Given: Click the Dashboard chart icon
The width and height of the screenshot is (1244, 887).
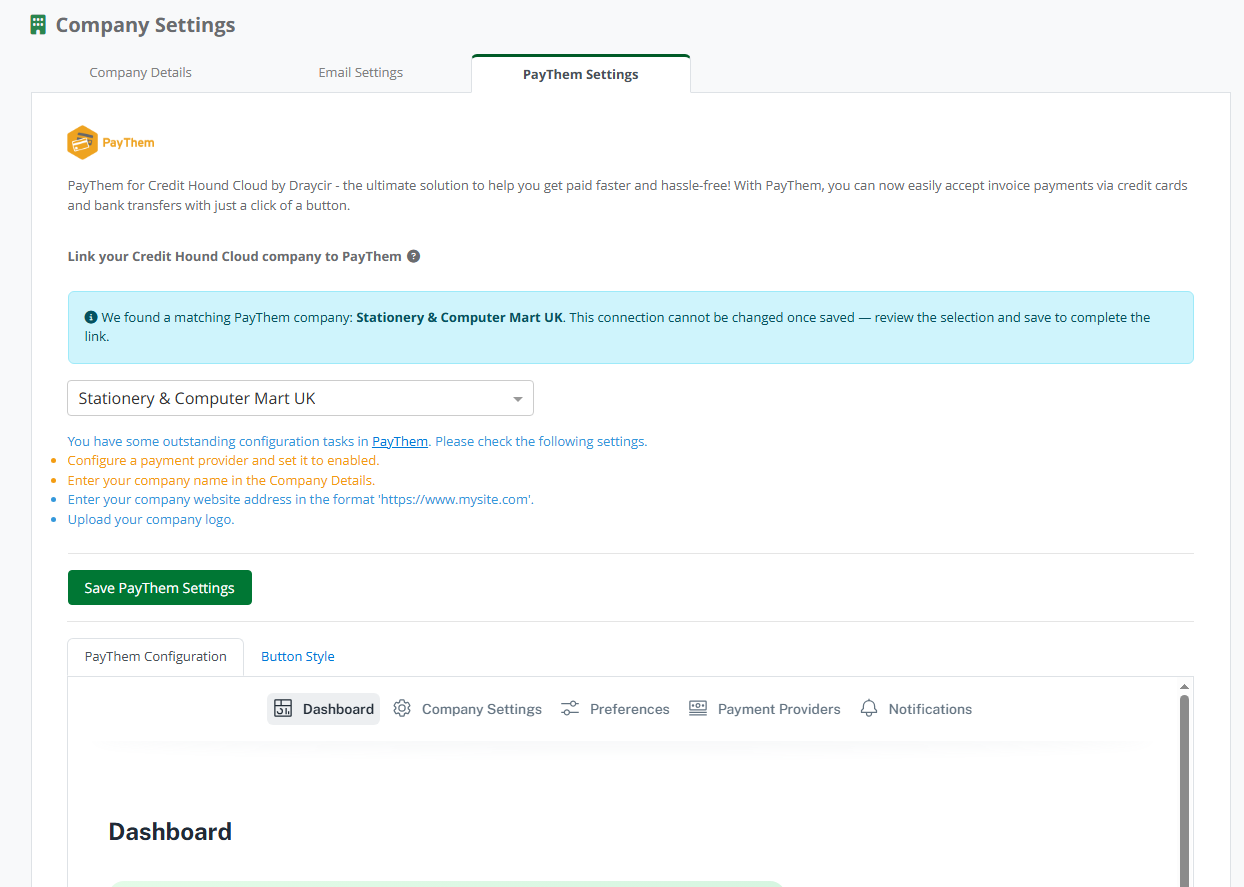Looking at the screenshot, I should pos(283,709).
